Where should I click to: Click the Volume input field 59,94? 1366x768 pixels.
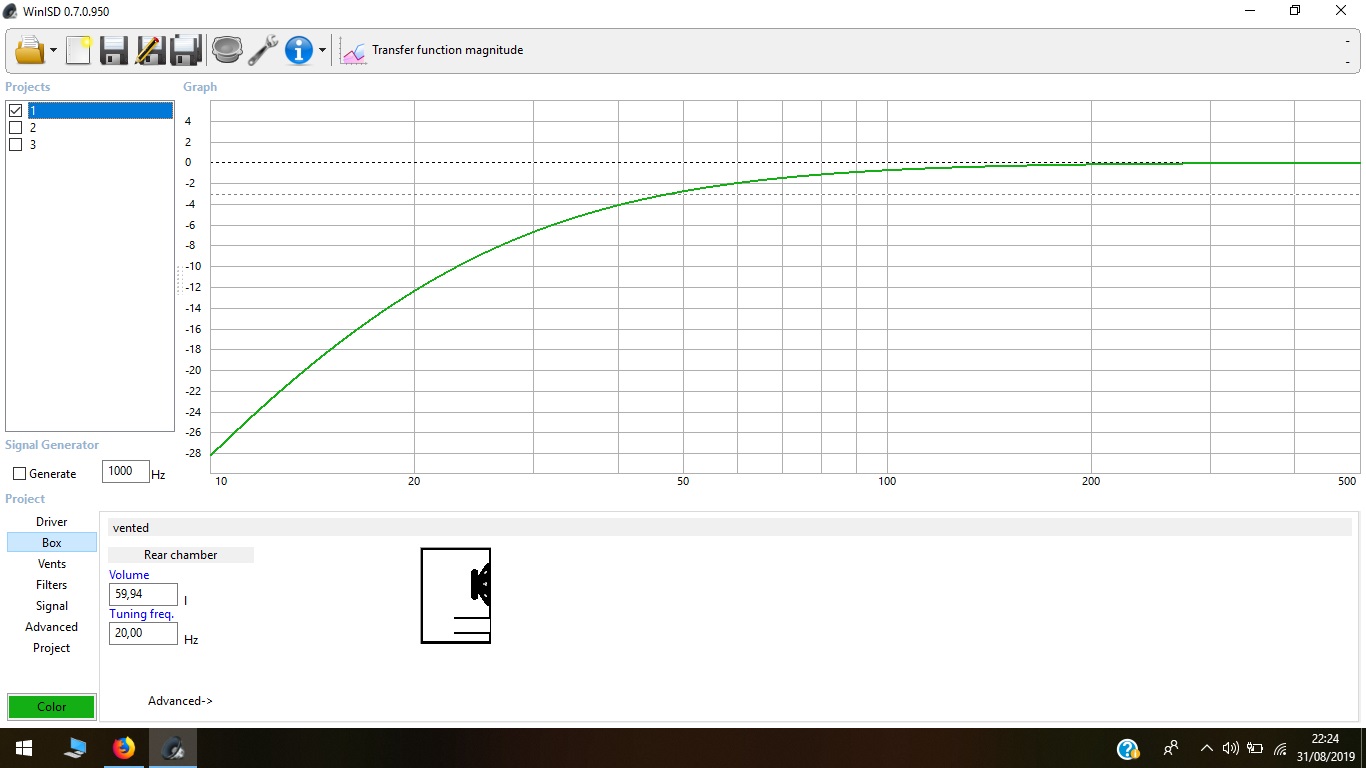point(143,594)
